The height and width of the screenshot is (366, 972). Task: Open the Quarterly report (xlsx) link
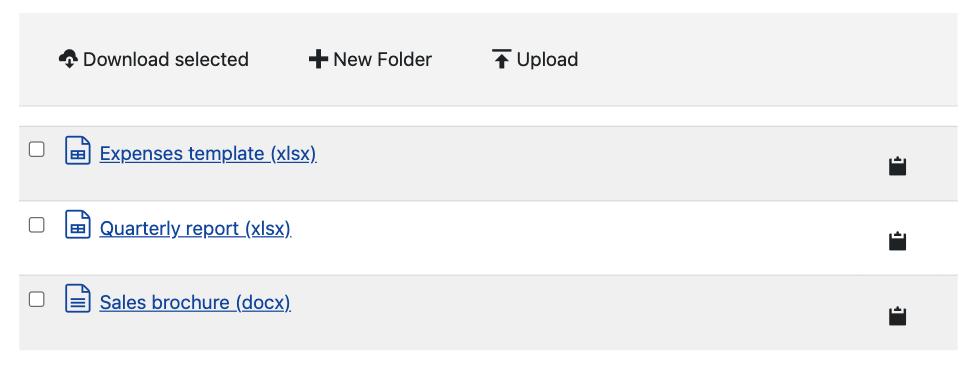coord(195,228)
